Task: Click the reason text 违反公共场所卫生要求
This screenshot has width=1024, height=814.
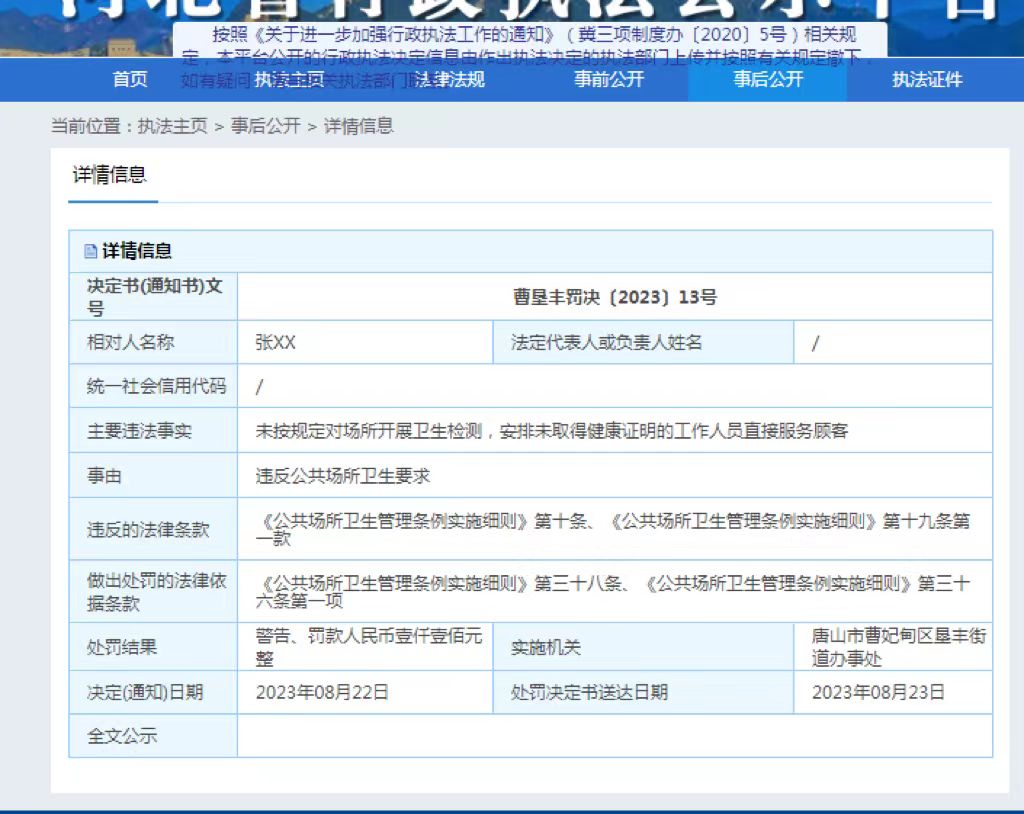Action: pos(343,476)
